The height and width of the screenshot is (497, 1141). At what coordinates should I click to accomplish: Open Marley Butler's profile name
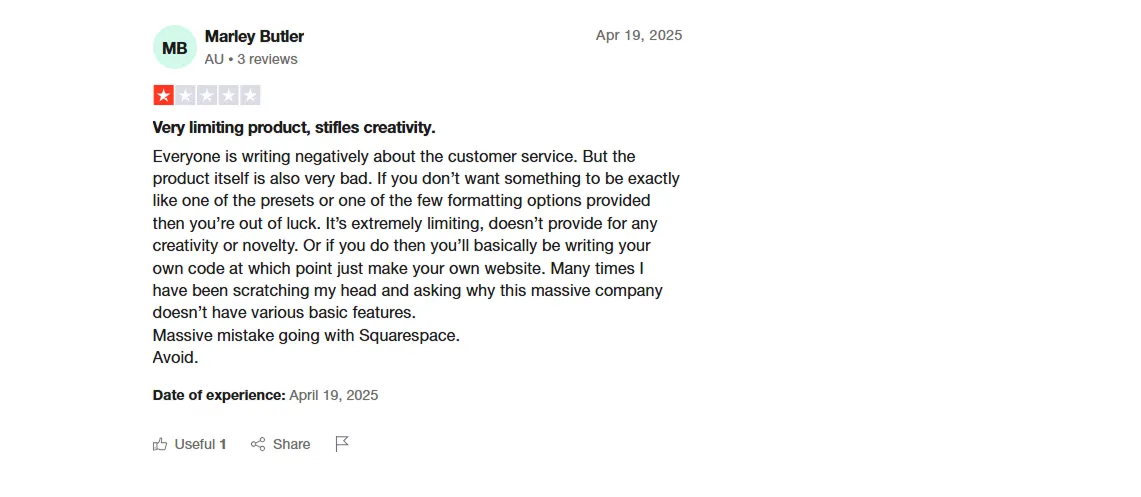pos(255,36)
